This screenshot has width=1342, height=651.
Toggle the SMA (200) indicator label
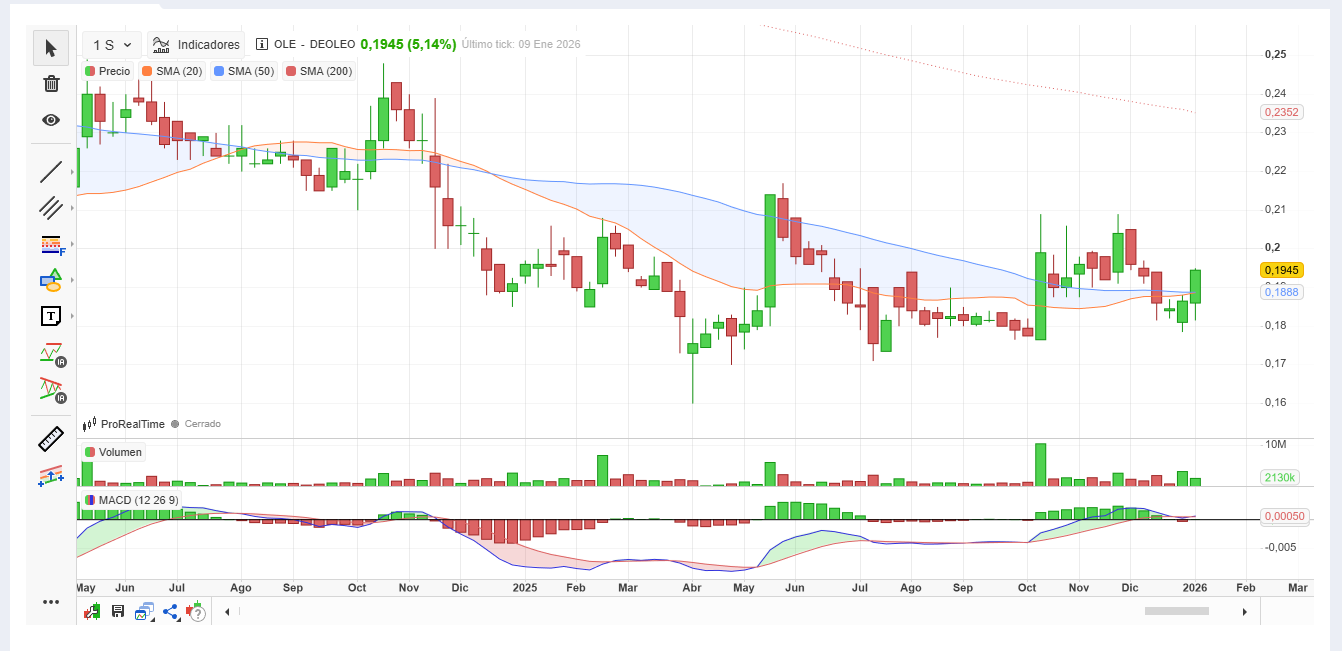click(319, 71)
